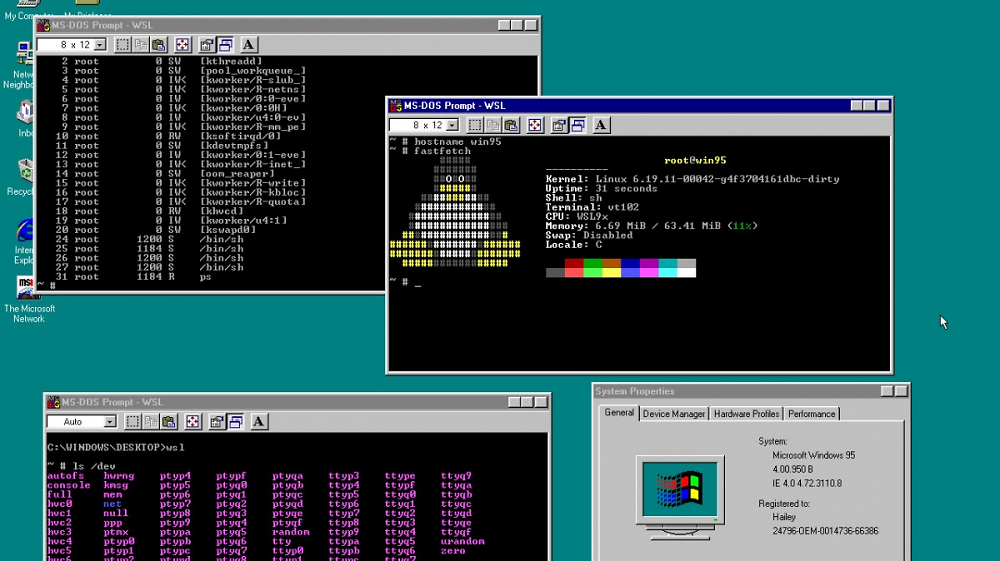Click 'C:\WINDOWS\DESKTOP>wsl' prompt line

click(115, 448)
